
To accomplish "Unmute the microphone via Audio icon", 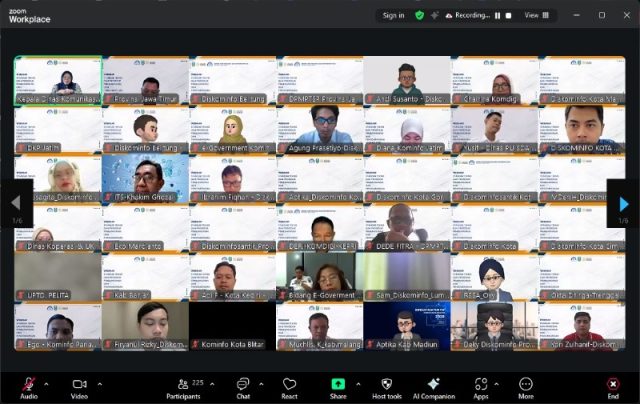I will (x=28, y=385).
